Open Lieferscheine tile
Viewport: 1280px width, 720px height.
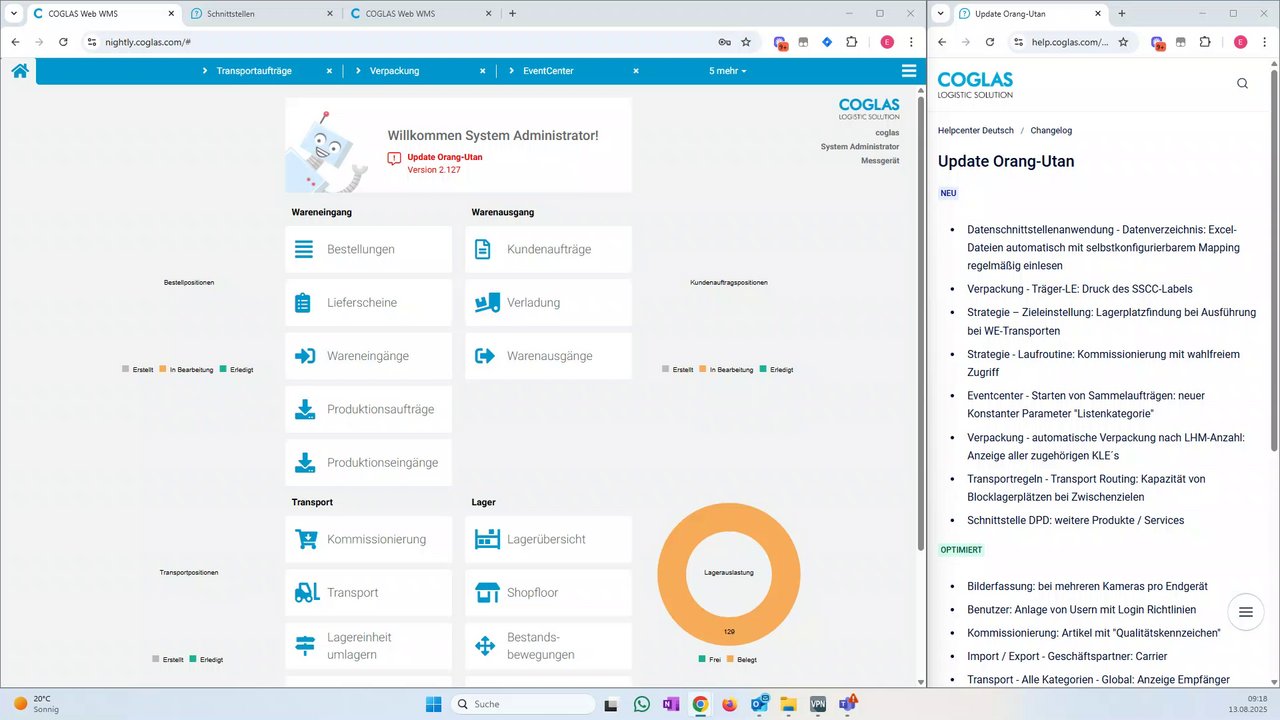[368, 302]
